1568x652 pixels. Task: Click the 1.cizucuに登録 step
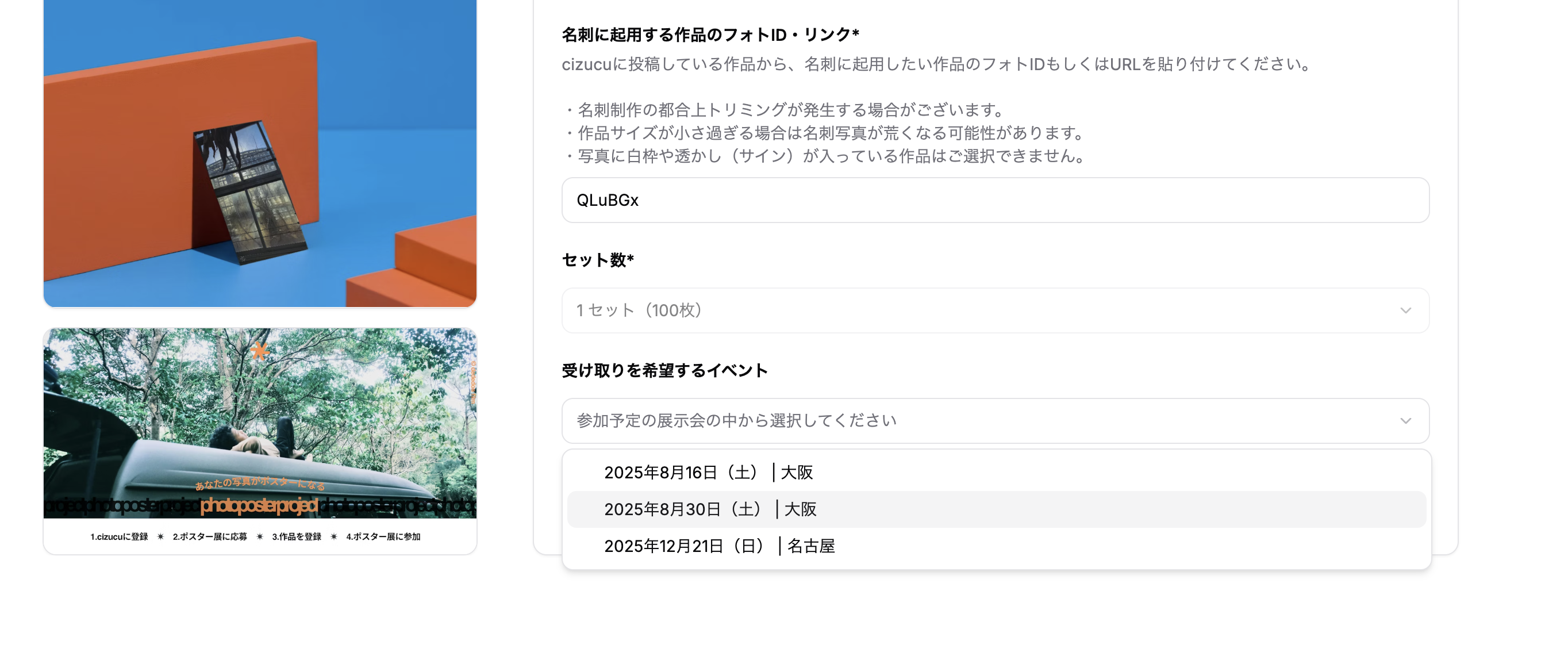pyautogui.click(x=120, y=536)
